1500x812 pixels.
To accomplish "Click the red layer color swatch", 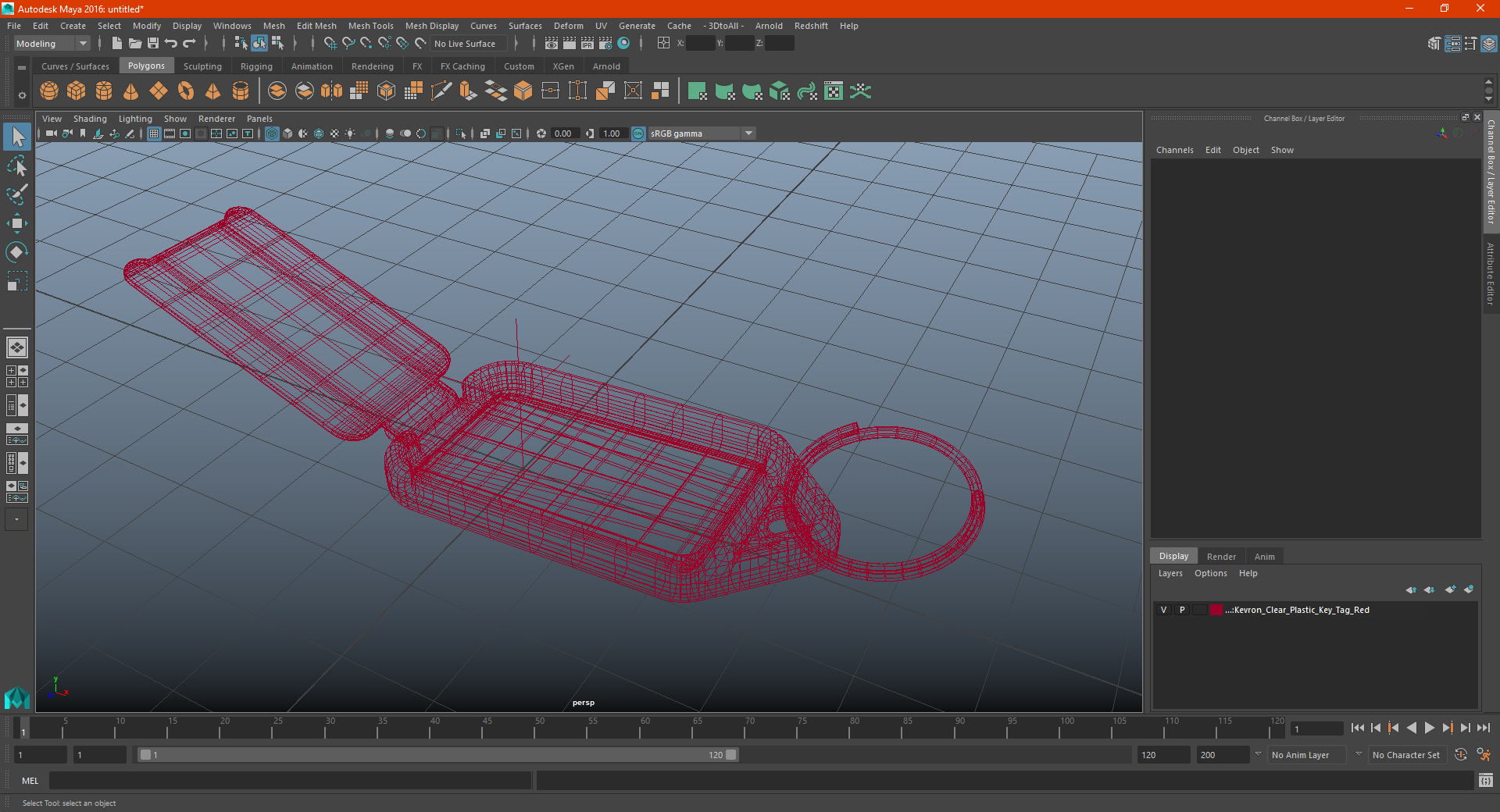I will coord(1216,610).
